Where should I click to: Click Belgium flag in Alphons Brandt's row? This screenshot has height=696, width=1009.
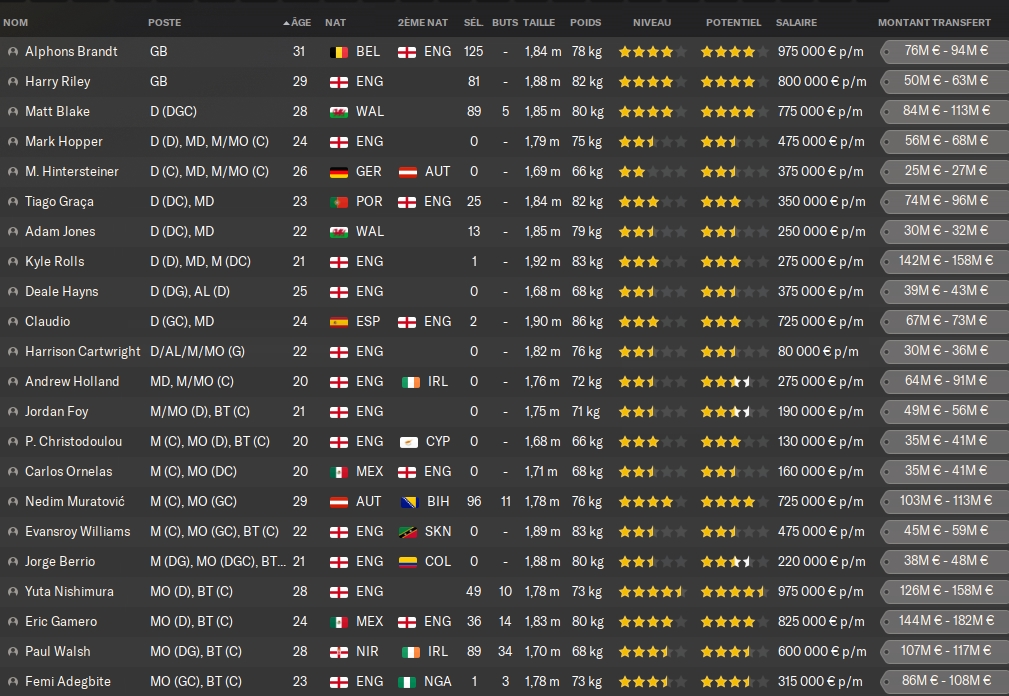(338, 52)
